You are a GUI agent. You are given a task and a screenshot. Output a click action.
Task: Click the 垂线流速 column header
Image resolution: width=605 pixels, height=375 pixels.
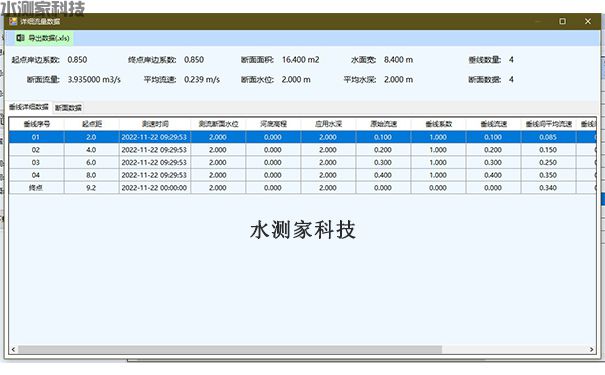493,124
